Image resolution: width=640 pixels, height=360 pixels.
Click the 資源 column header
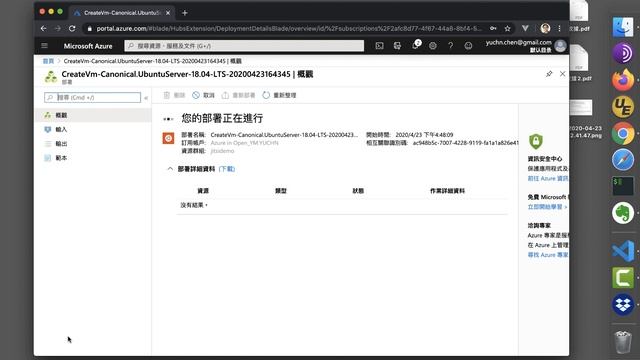click(203, 191)
